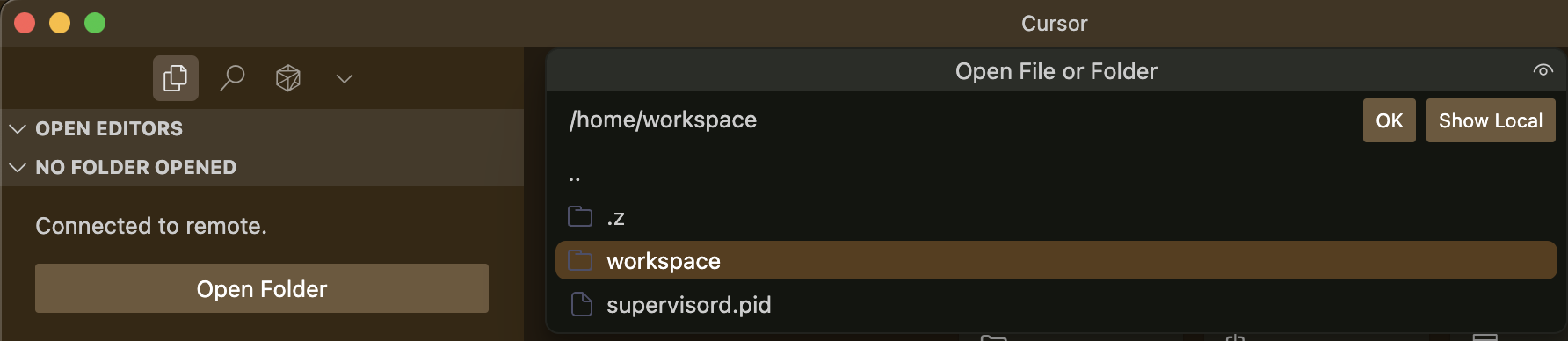
Task: Toggle hidden files eye icon
Action: tap(1543, 70)
